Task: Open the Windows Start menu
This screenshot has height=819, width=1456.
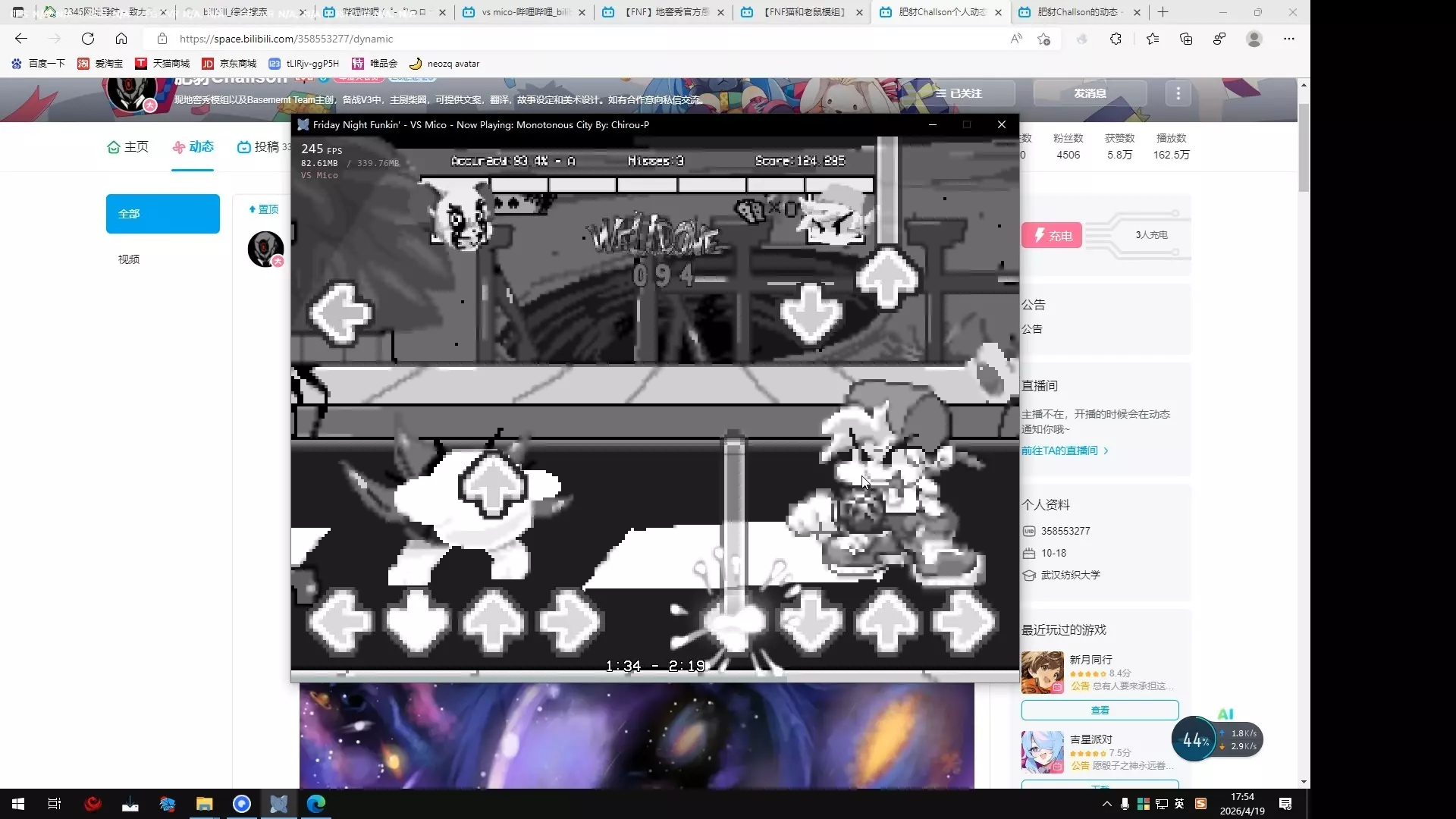Action: [x=18, y=804]
